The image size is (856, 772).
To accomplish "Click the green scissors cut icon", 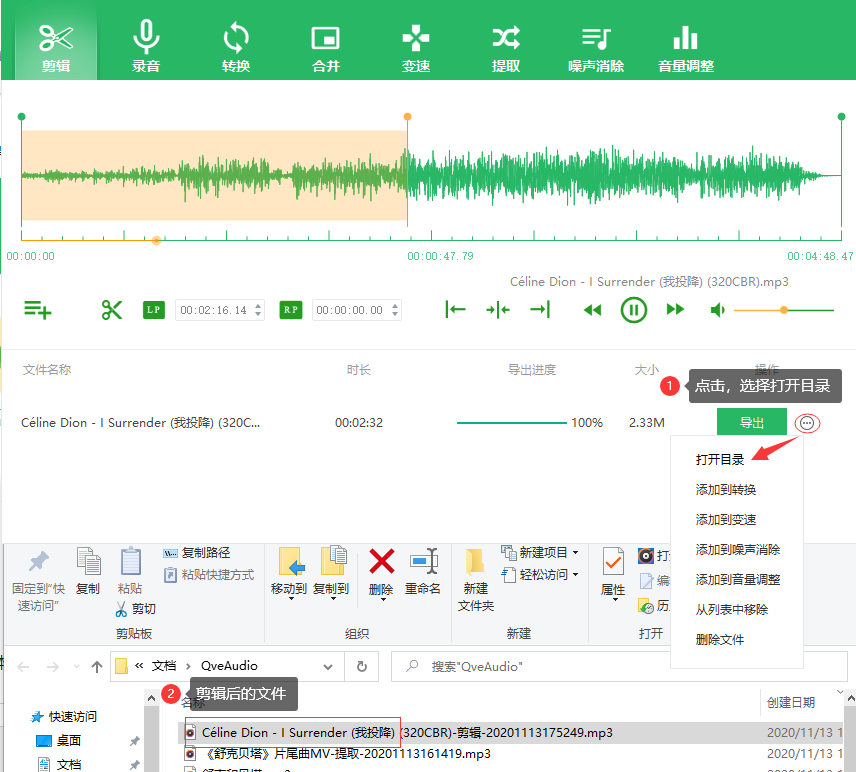I will pyautogui.click(x=112, y=310).
